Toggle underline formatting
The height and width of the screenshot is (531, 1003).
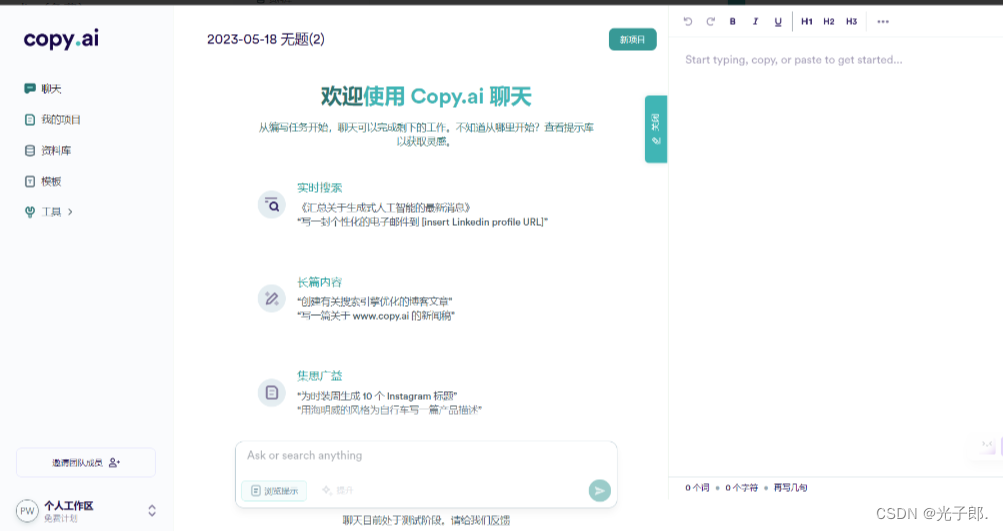tap(778, 22)
